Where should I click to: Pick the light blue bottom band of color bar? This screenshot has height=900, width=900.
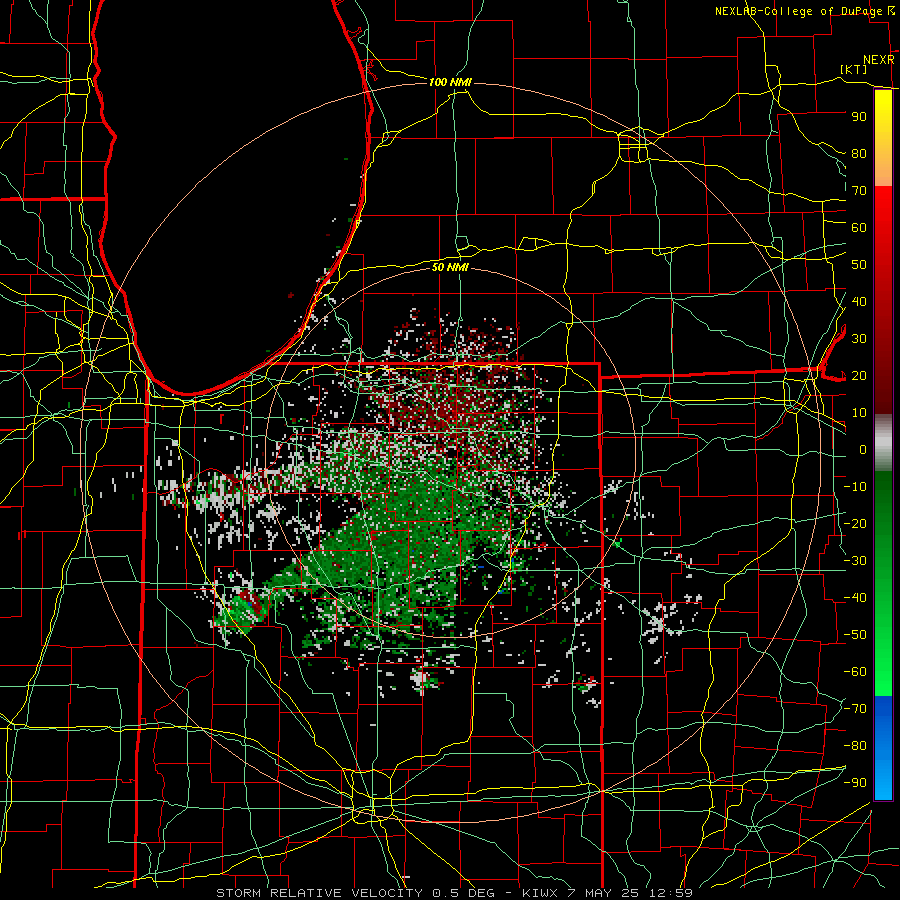883,778
